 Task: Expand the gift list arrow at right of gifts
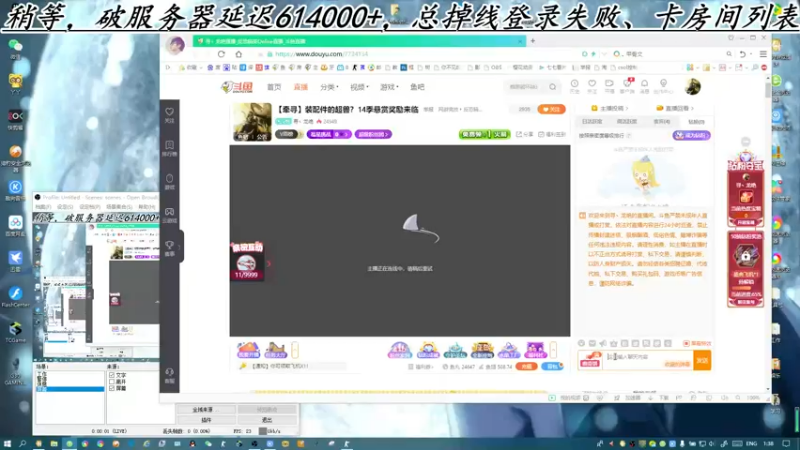[554, 350]
